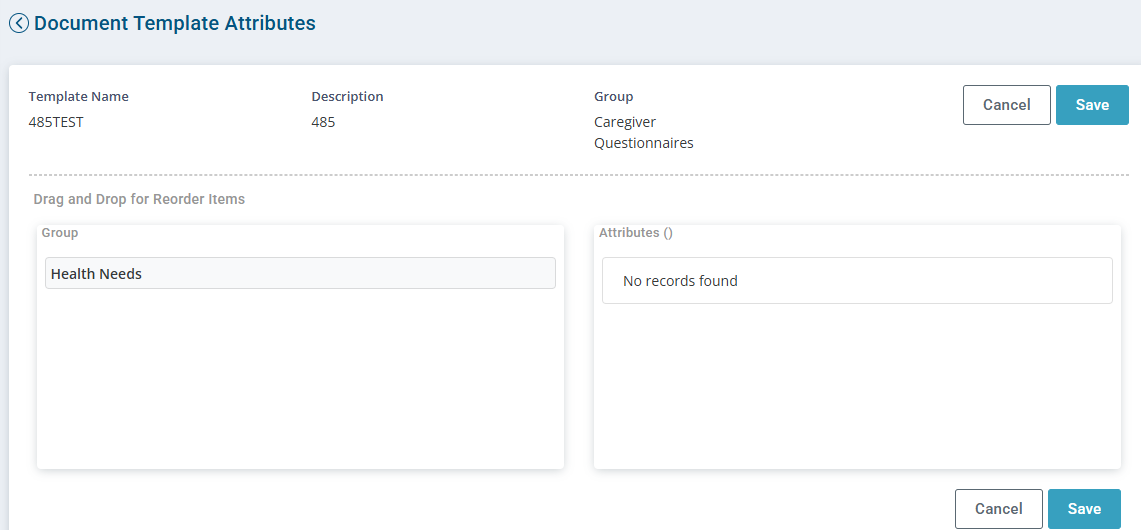Image resolution: width=1141 pixels, height=530 pixels.
Task: Click the Group label in the header details
Action: [x=613, y=96]
